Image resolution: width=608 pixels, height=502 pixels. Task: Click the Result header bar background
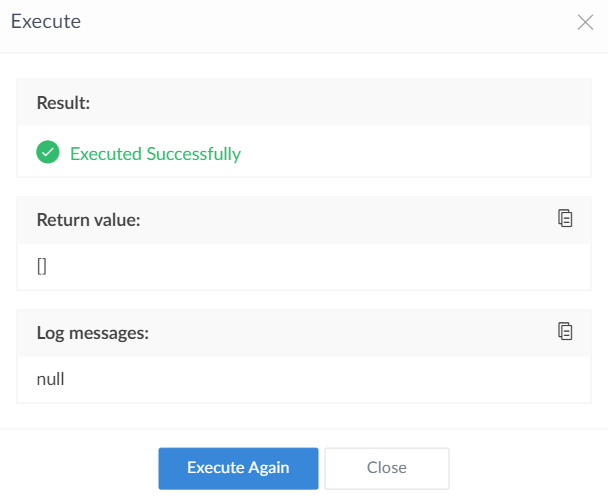(350, 103)
